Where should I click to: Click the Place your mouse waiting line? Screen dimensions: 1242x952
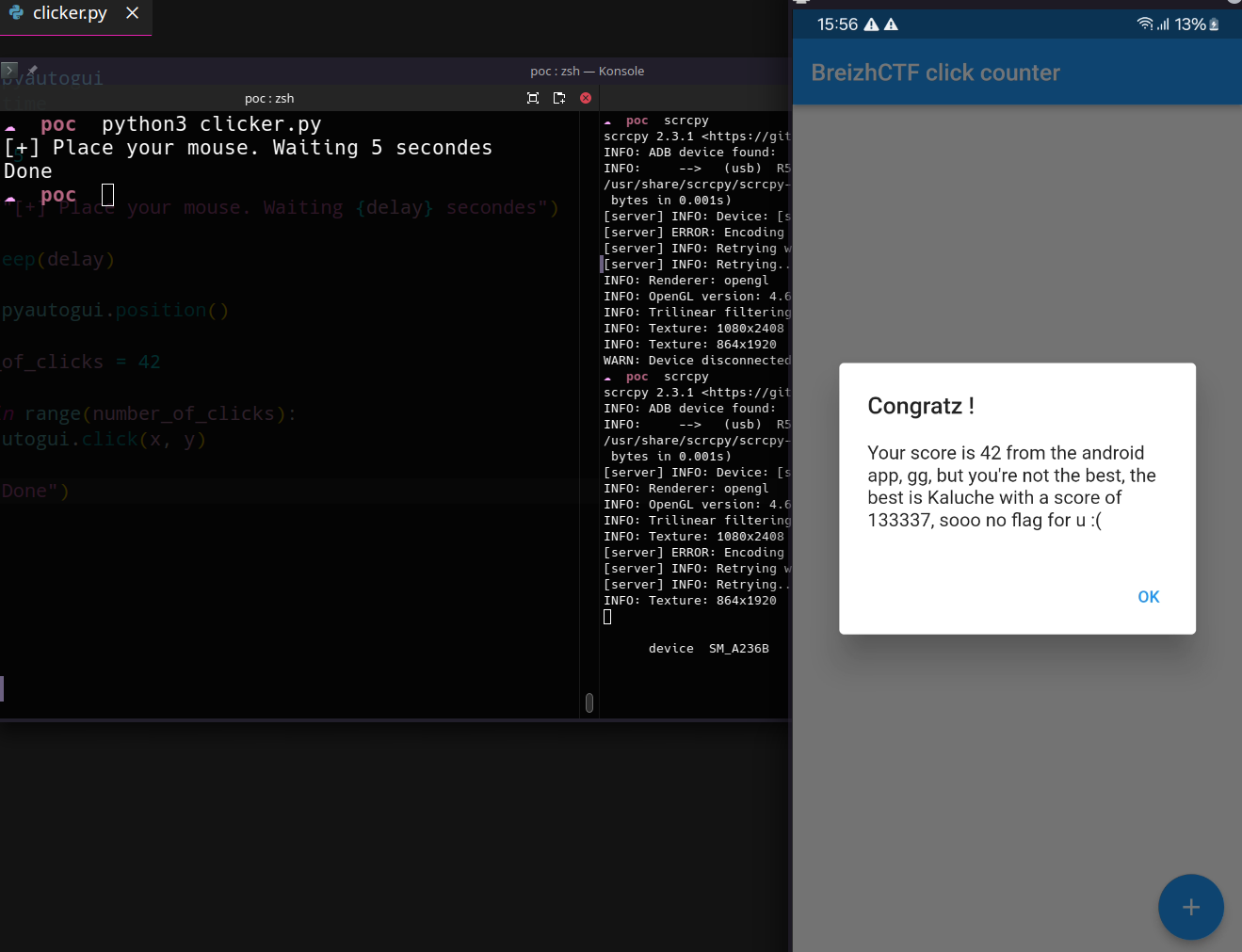click(248, 148)
